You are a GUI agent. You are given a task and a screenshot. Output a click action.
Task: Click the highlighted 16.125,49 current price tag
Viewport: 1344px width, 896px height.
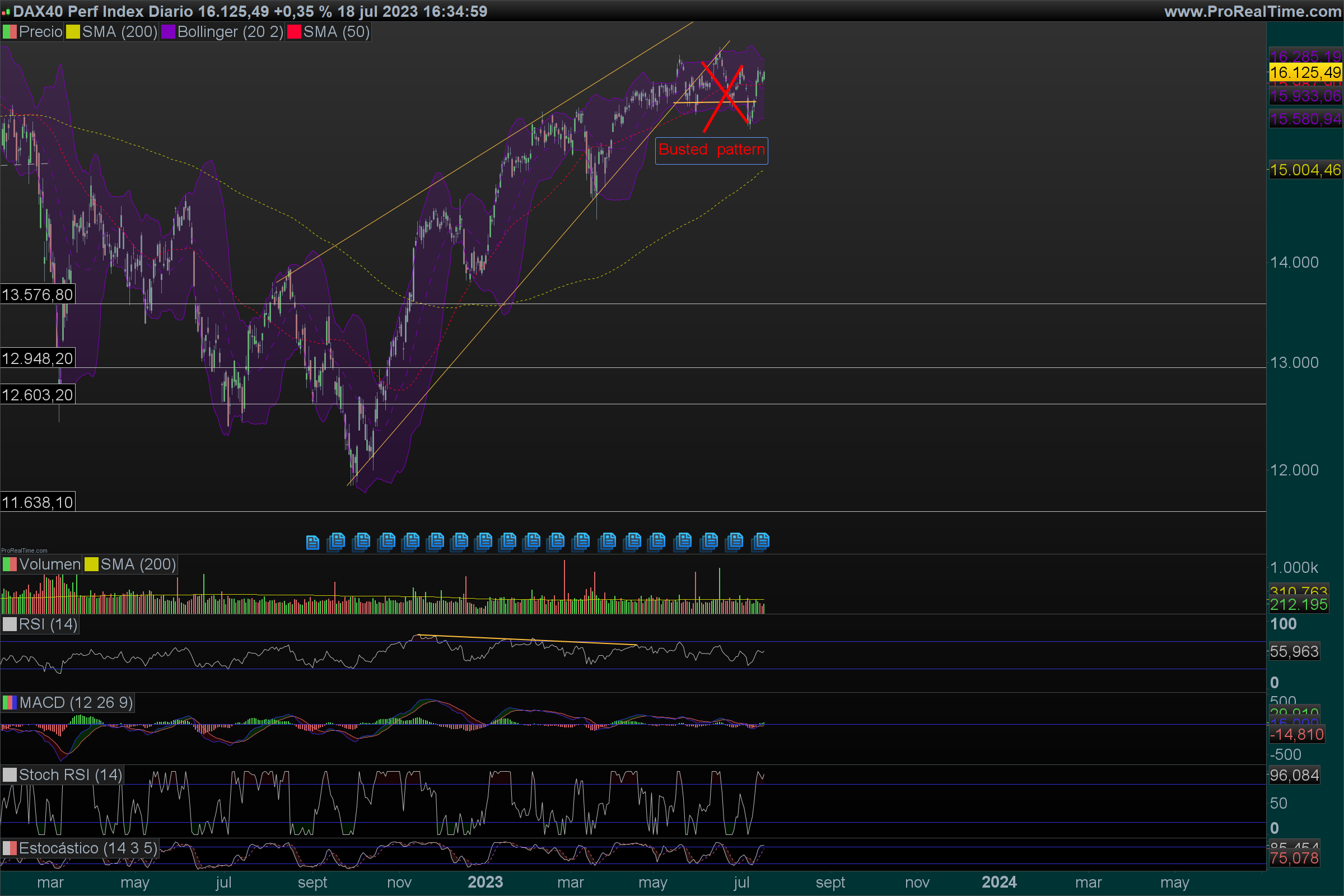pos(1305,73)
